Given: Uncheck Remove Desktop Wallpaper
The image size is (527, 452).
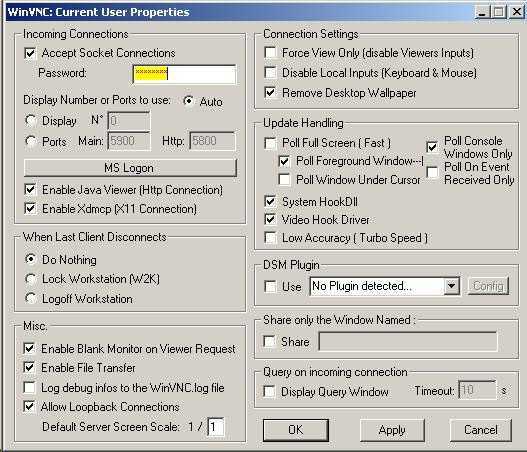Looking at the screenshot, I should (x=271, y=92).
